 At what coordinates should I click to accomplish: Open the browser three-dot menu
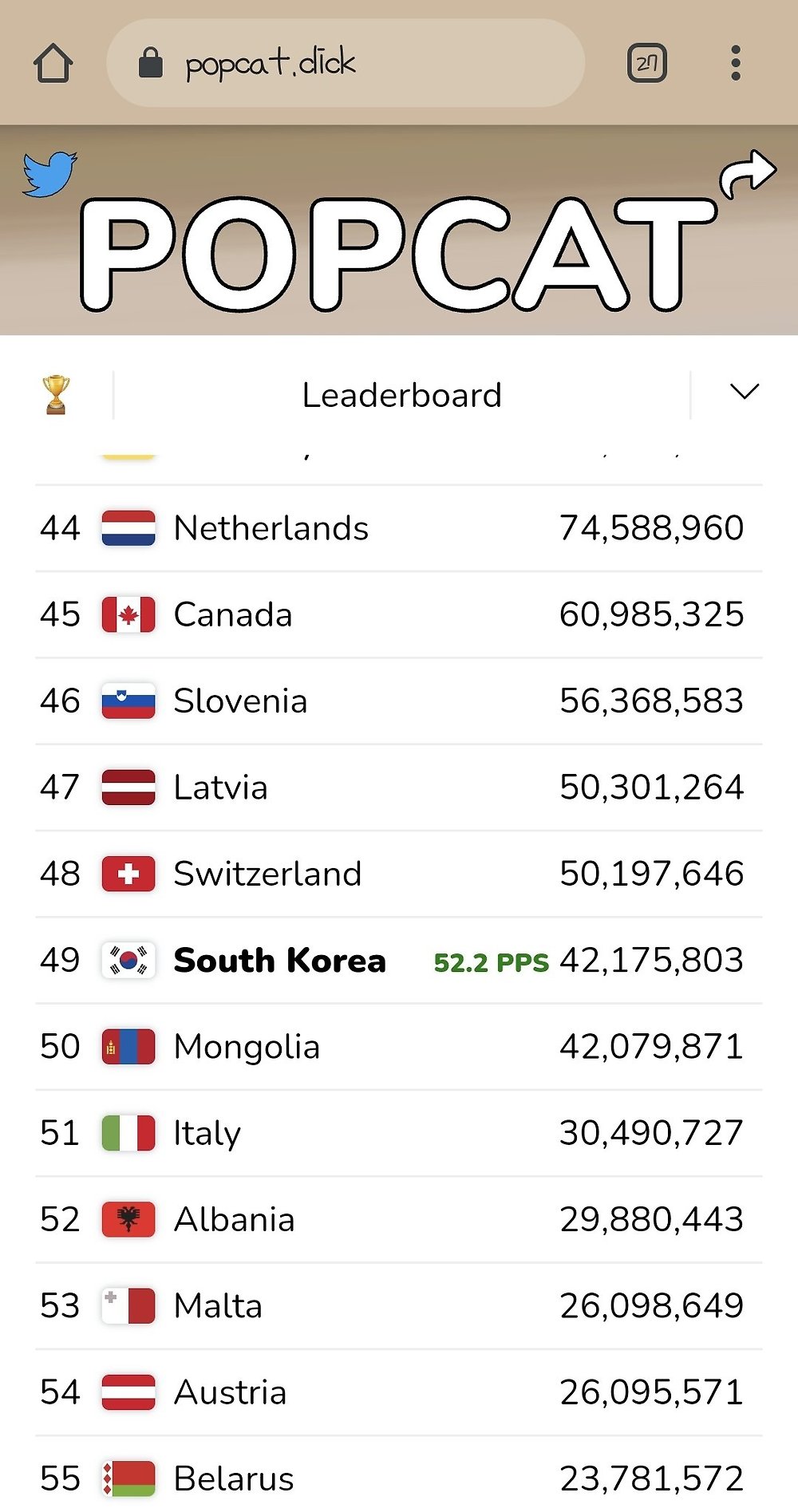point(736,63)
